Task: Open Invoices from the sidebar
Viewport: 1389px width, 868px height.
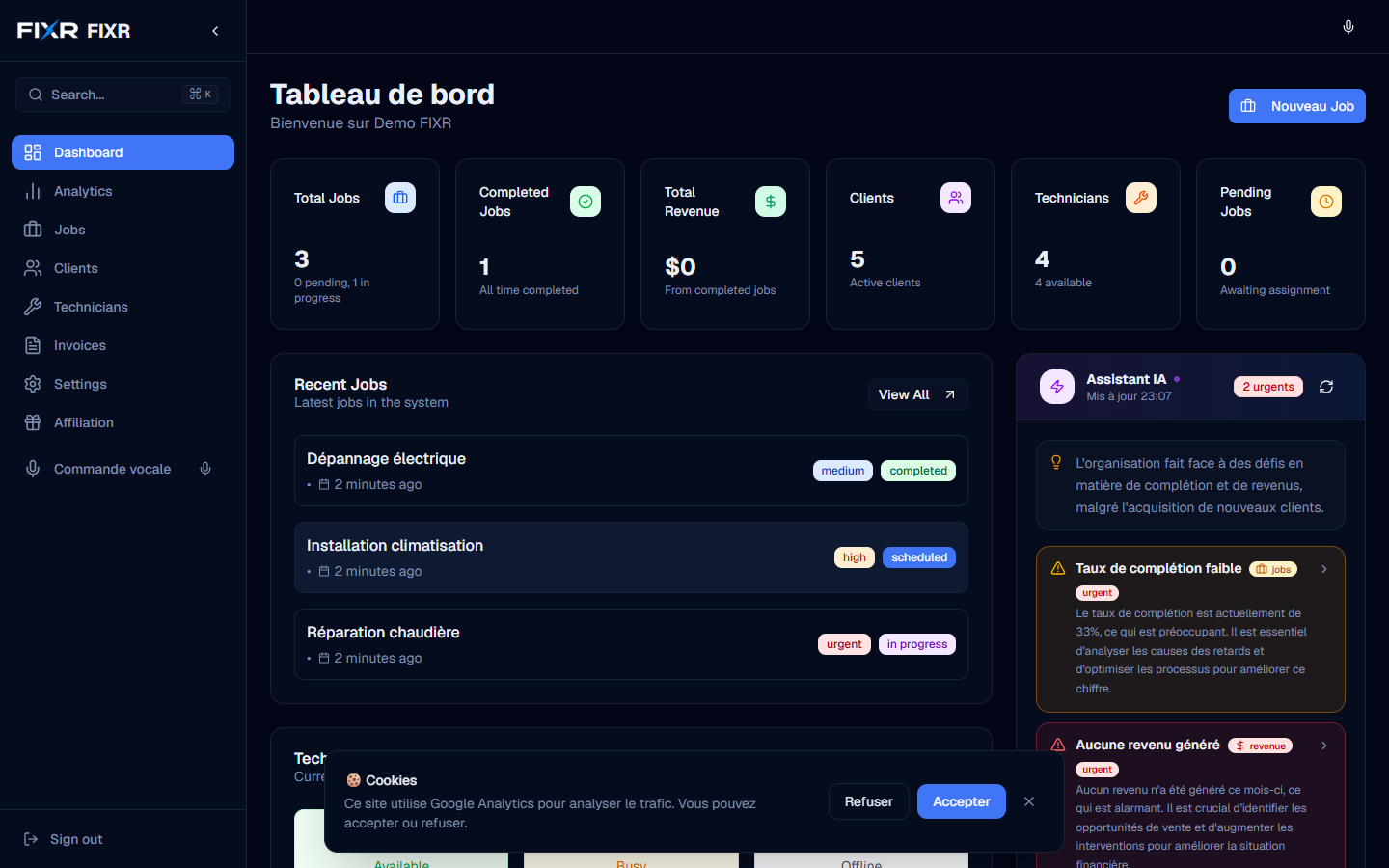Action: (123, 345)
